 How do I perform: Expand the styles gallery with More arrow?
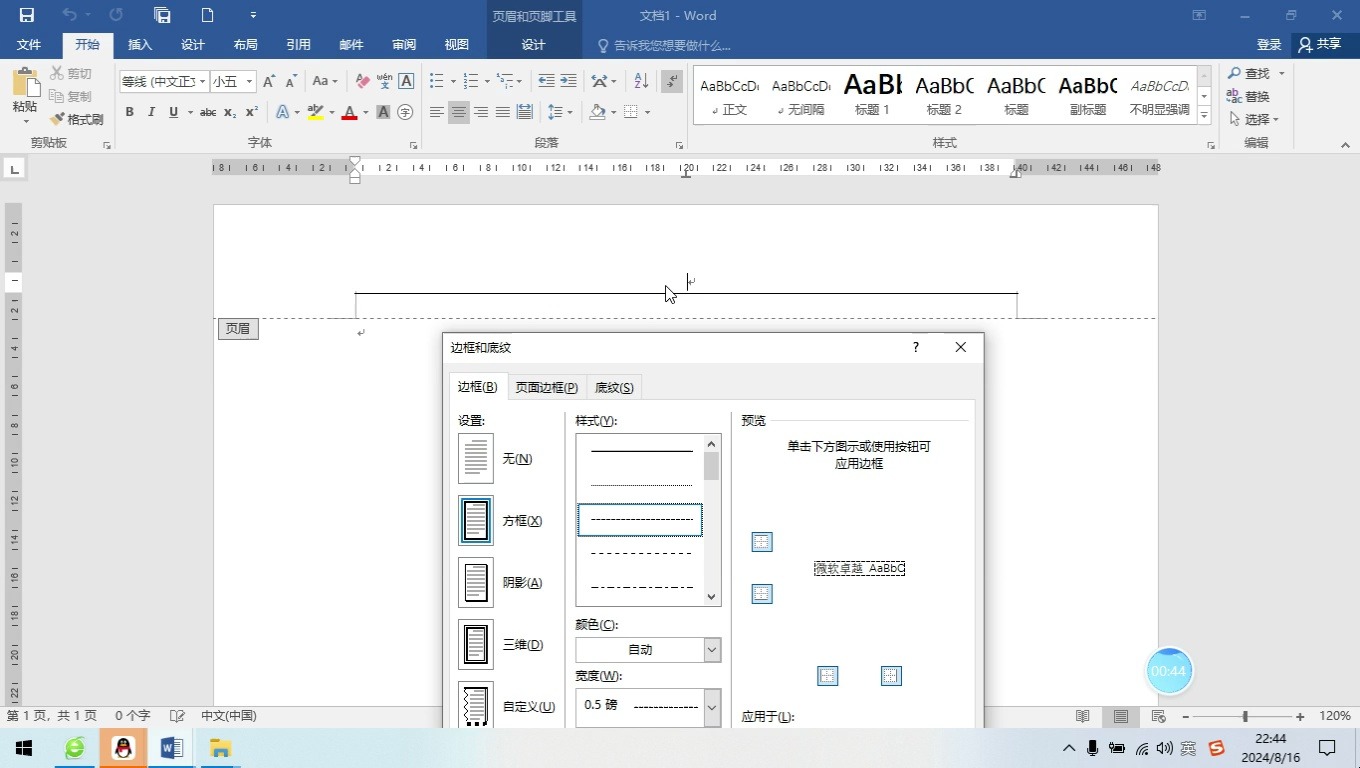coord(1204,116)
